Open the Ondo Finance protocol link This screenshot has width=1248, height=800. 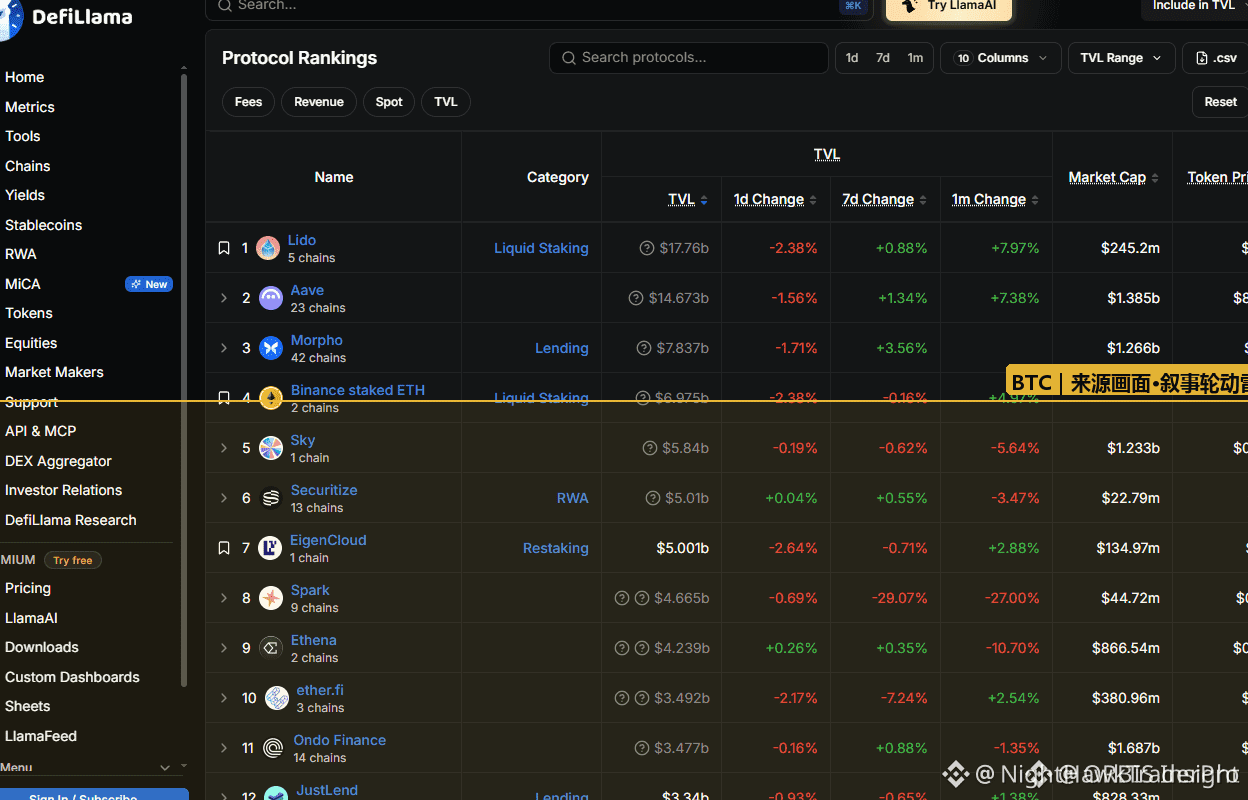pos(340,740)
